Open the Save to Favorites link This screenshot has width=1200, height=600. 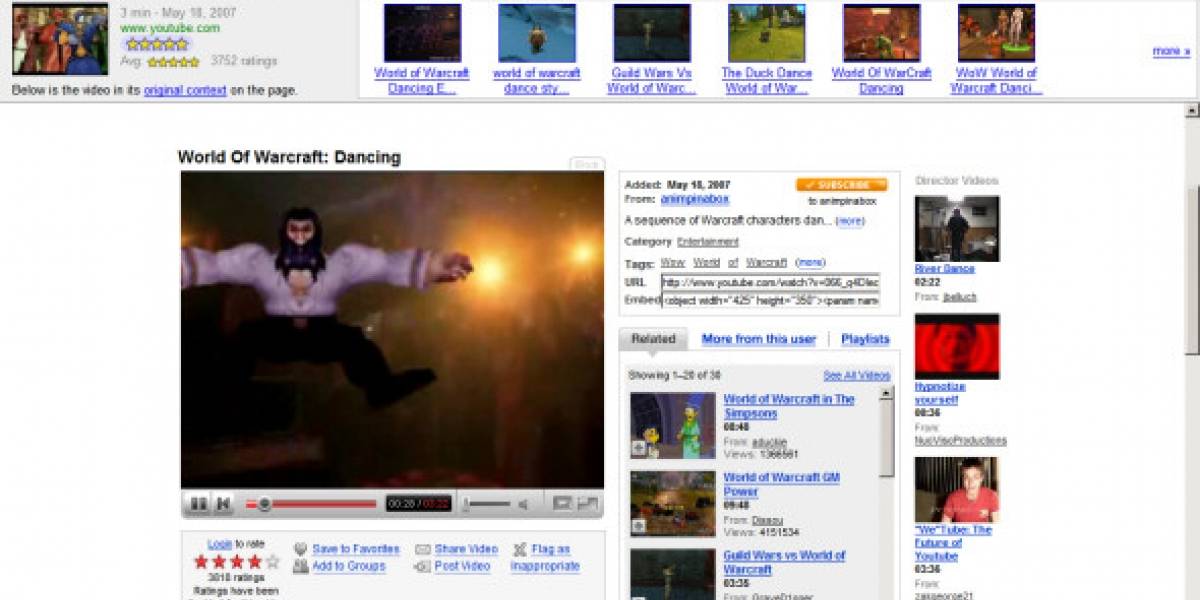coord(356,549)
